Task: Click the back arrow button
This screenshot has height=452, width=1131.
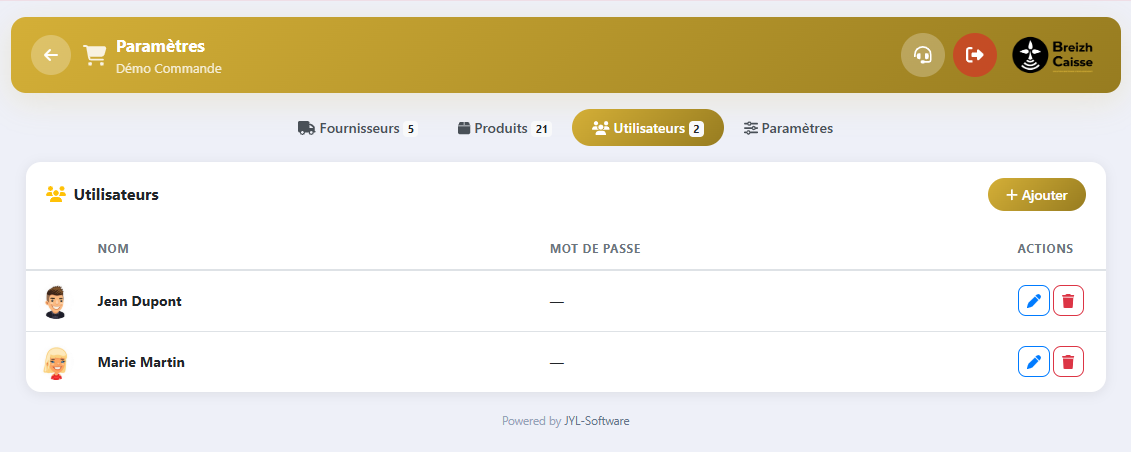Action: click(x=51, y=55)
